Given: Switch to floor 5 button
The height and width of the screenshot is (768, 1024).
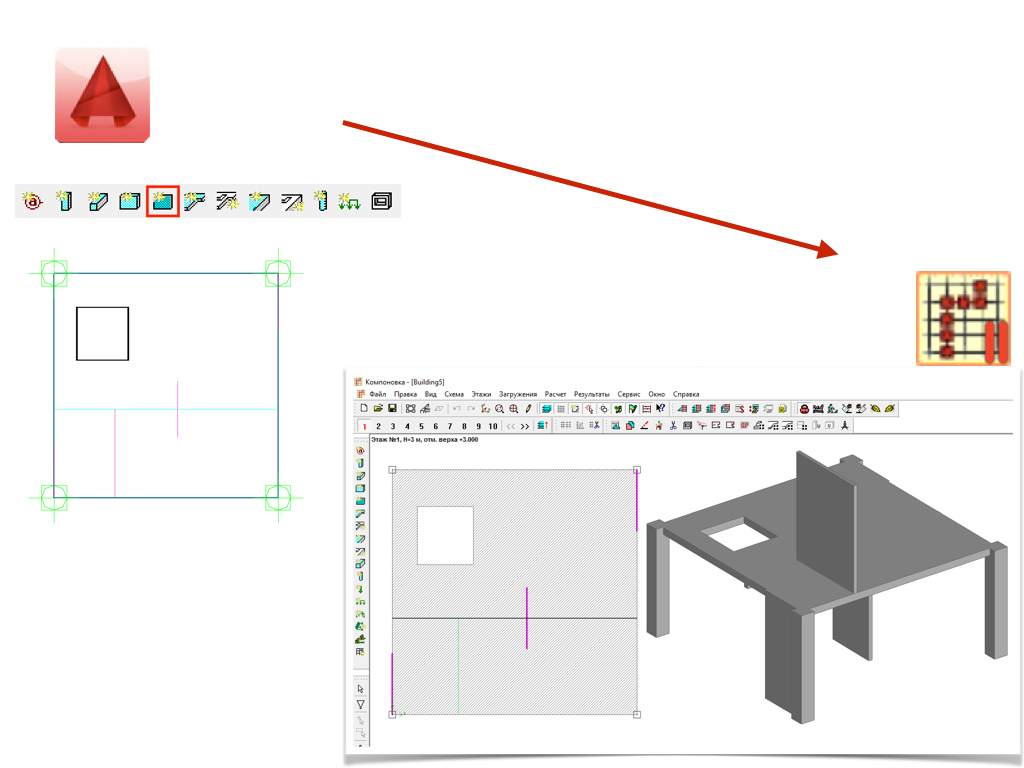Looking at the screenshot, I should [x=421, y=427].
